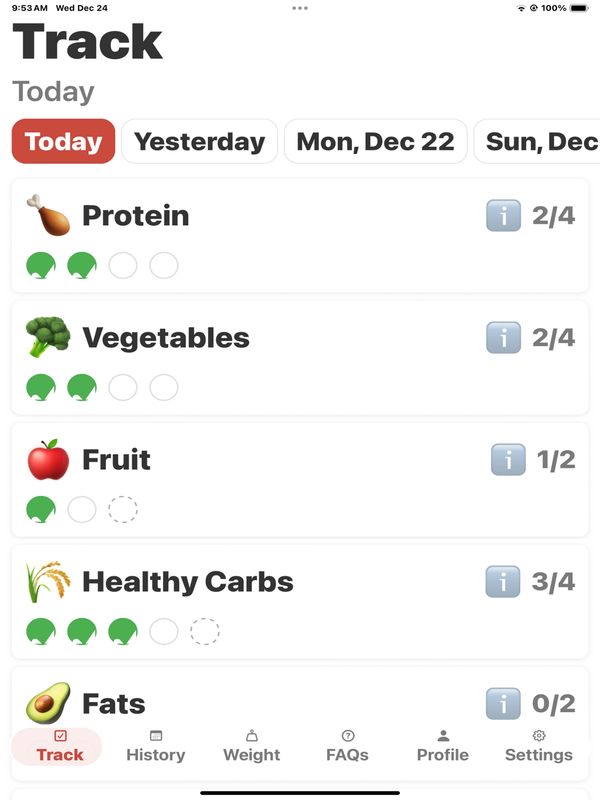
Task: Mark the second Fruit serving
Action: click(x=82, y=510)
